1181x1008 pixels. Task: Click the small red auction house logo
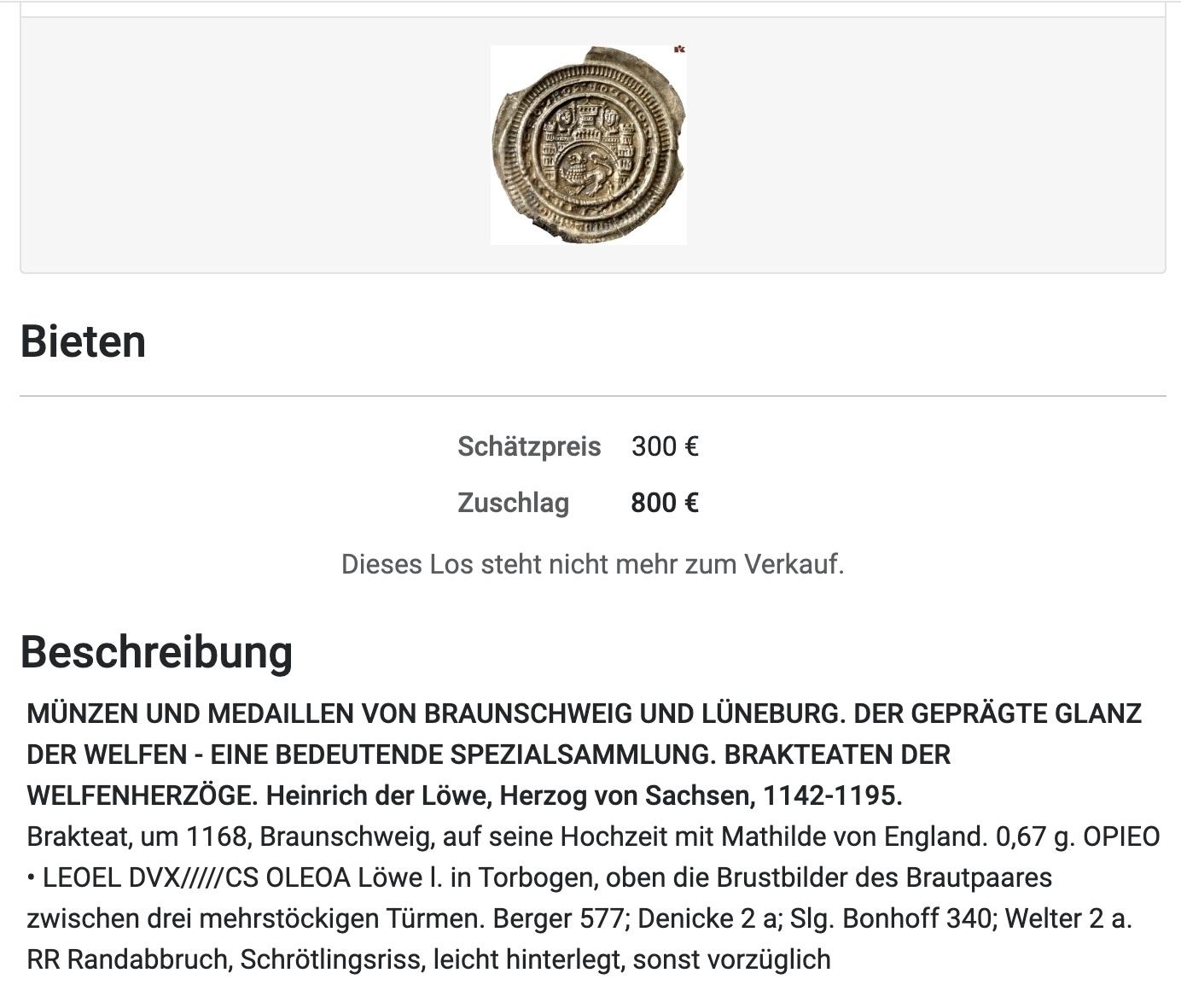pyautogui.click(x=679, y=50)
